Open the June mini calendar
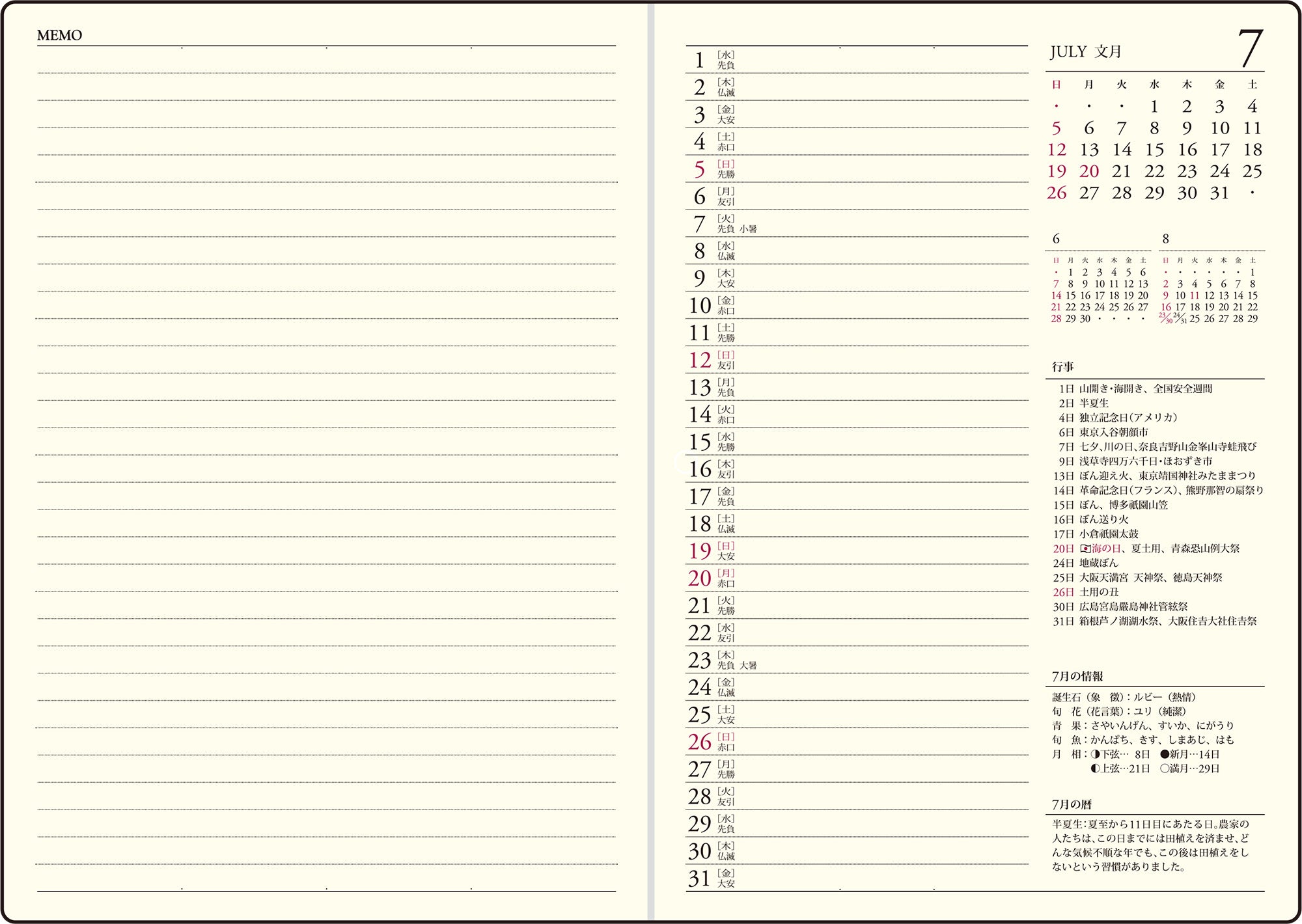Screen dimensions: 1302x924 tap(1099, 280)
